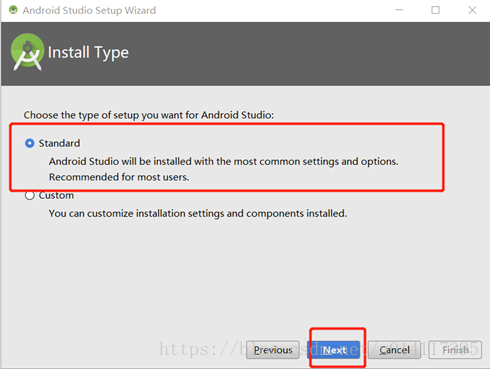This screenshot has height=369, width=490.
Task: Select the Standard install type radio button
Action: (30, 143)
